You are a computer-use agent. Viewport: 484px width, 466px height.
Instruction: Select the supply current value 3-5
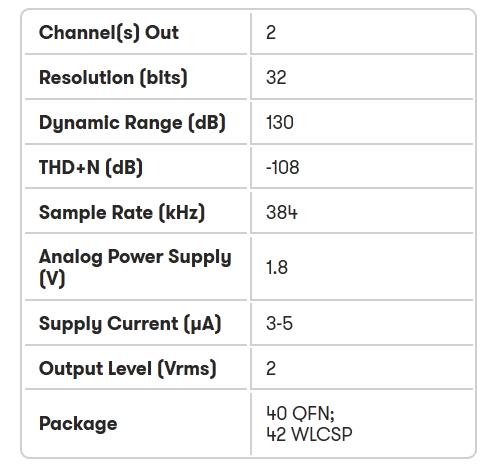279,323
